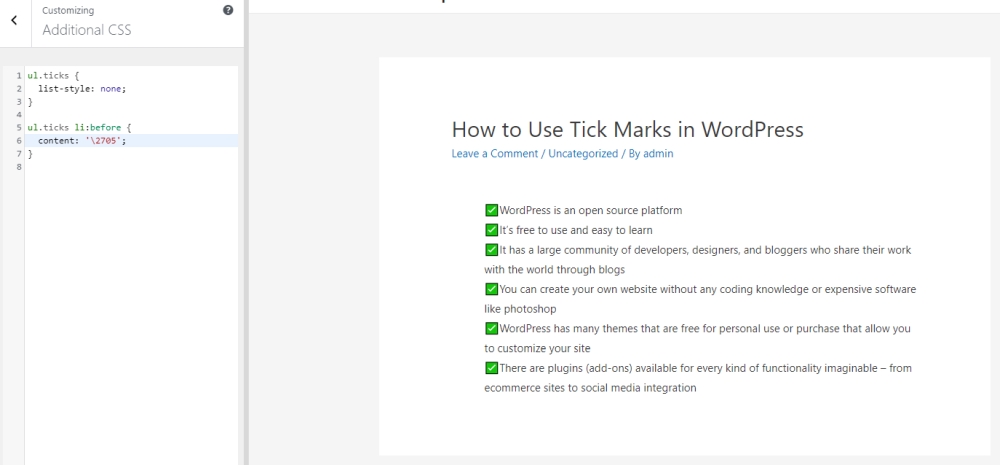The width and height of the screenshot is (1000, 465).
Task: Click the list-style: none; code line
Action: (82, 89)
